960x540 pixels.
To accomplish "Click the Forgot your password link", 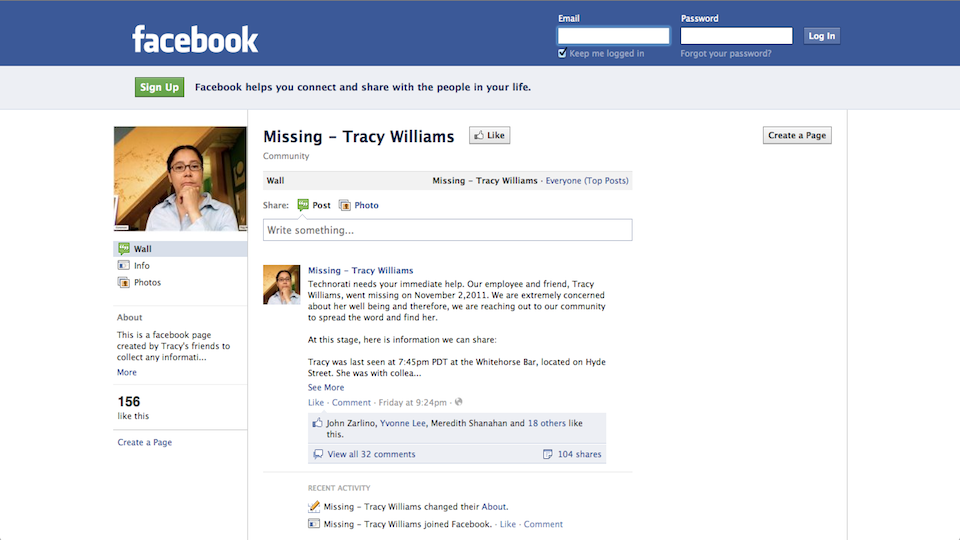I will [726, 54].
